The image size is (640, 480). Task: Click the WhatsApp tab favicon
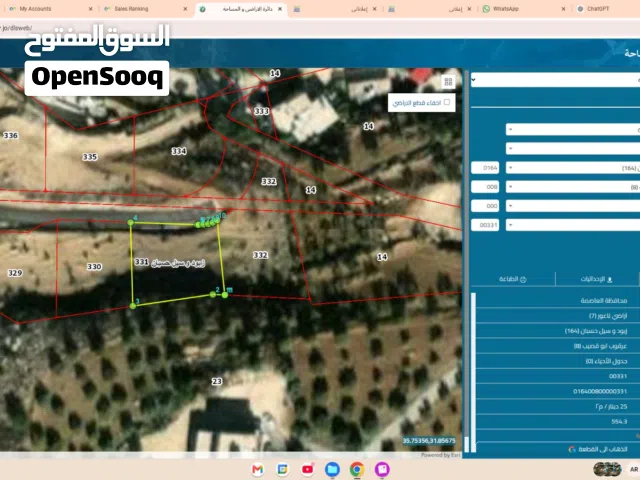point(486,9)
